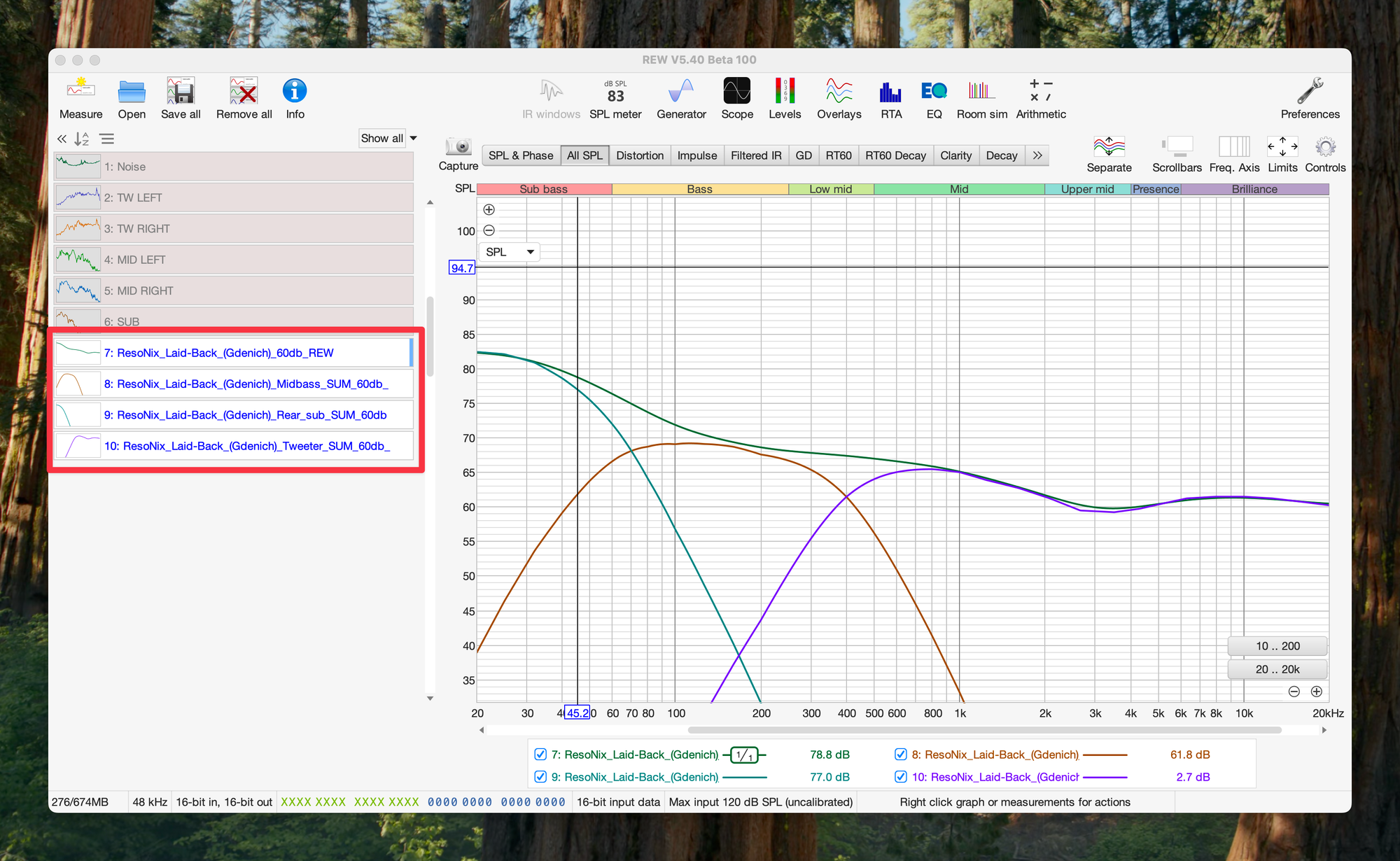The height and width of the screenshot is (861, 1400).
Task: Open the RTA analyzer
Action: point(890,98)
